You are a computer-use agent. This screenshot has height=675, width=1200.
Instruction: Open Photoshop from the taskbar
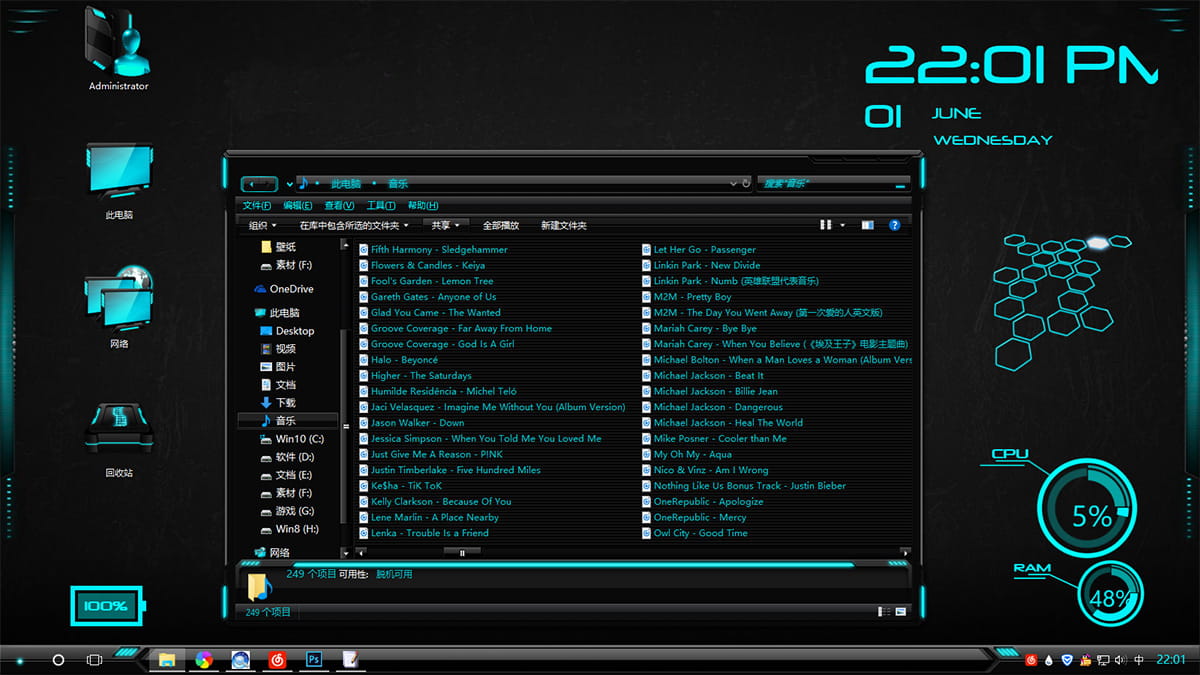click(314, 660)
